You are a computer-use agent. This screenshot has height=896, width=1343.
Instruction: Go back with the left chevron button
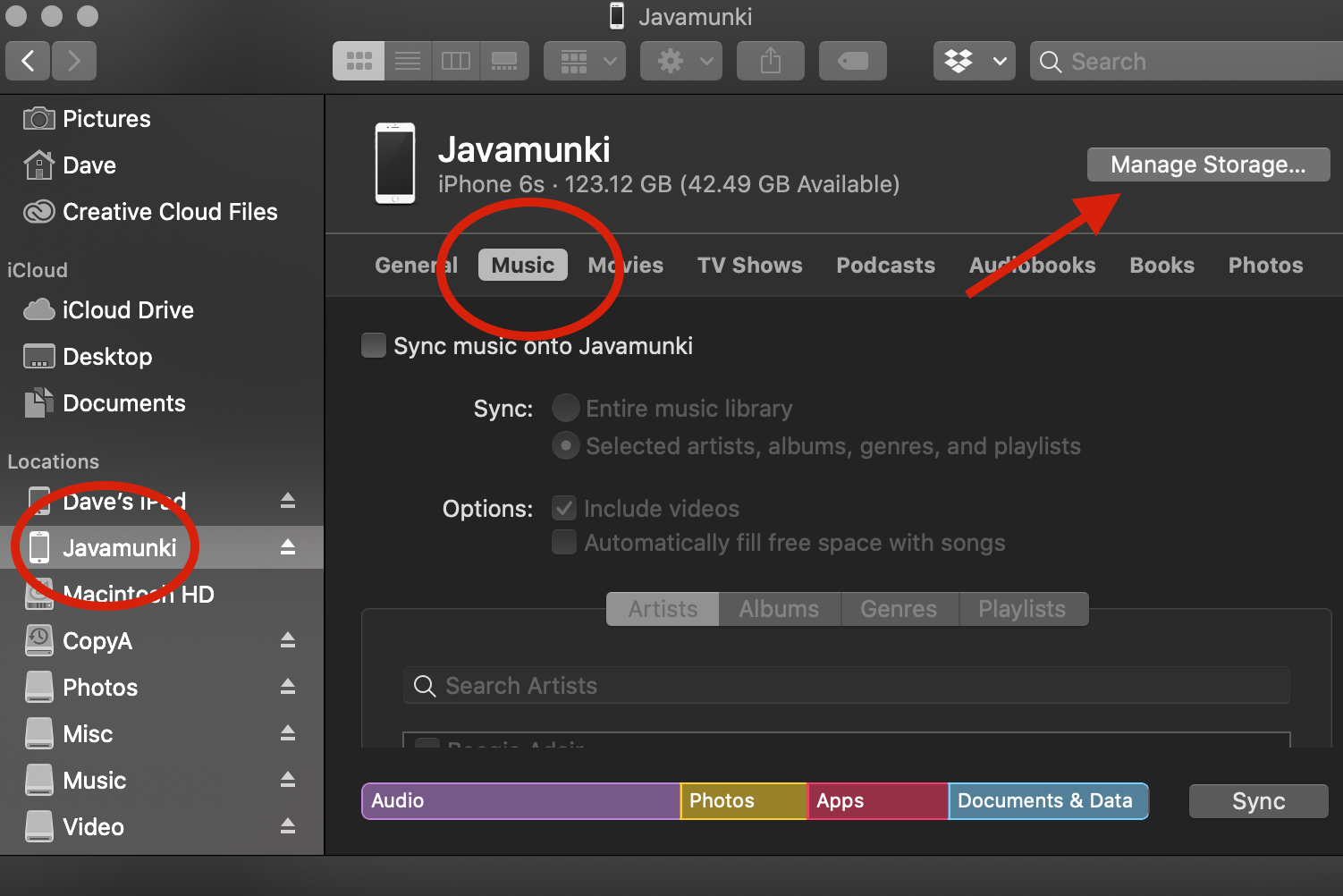pyautogui.click(x=28, y=61)
